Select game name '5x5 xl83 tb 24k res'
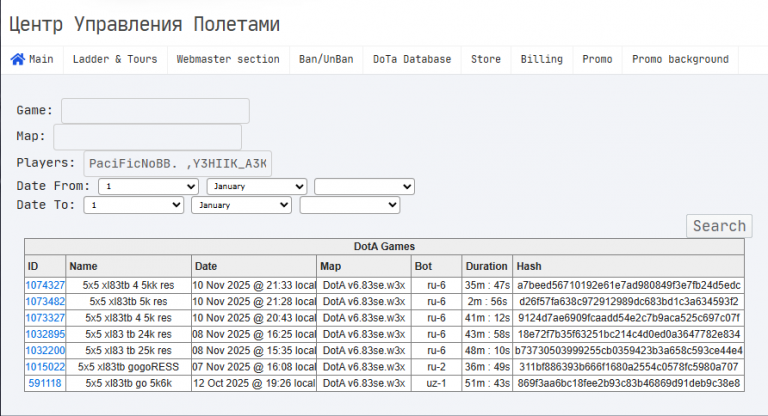The image size is (768, 416). 128,334
